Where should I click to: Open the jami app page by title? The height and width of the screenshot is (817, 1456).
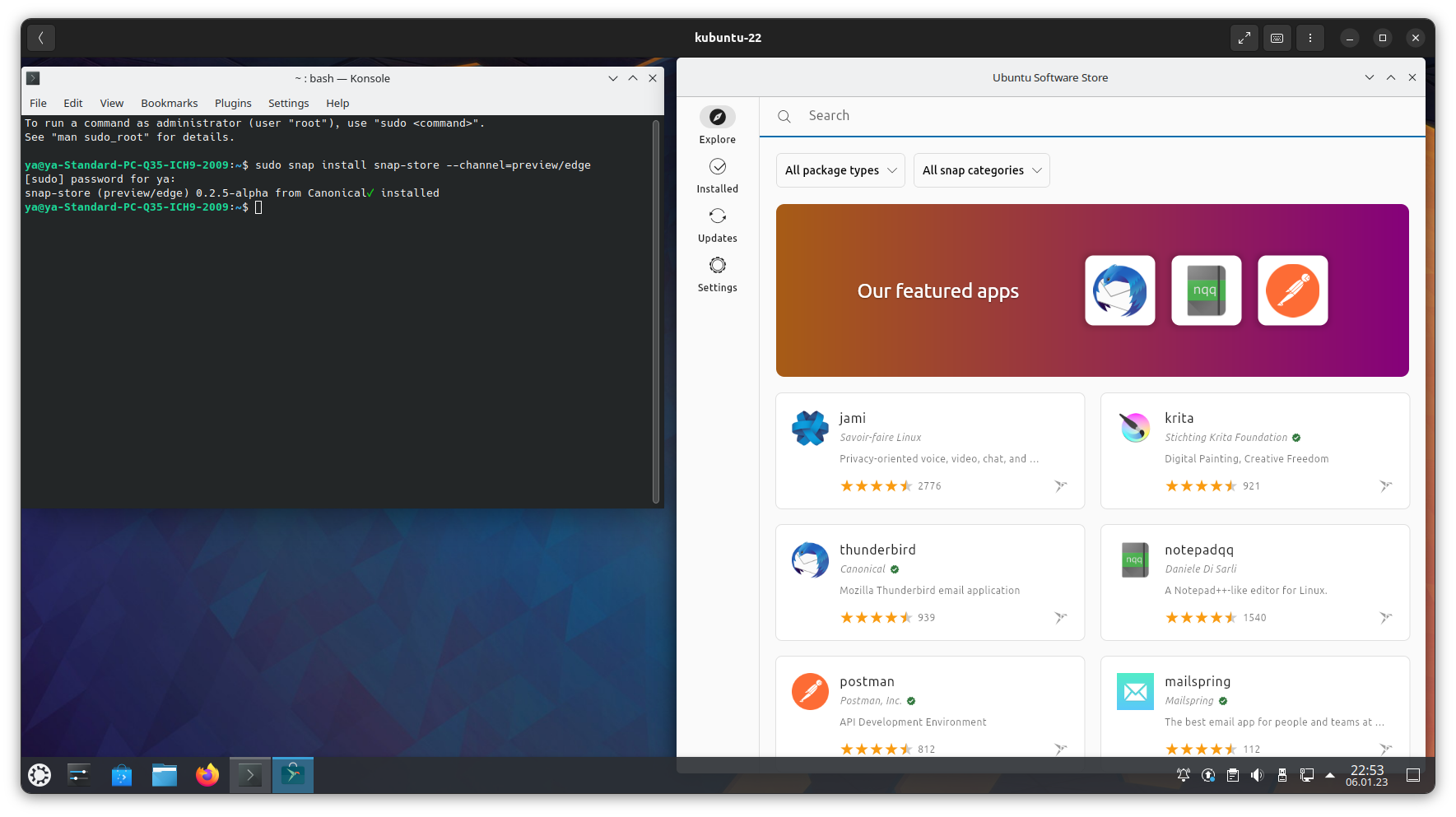pyautogui.click(x=853, y=418)
